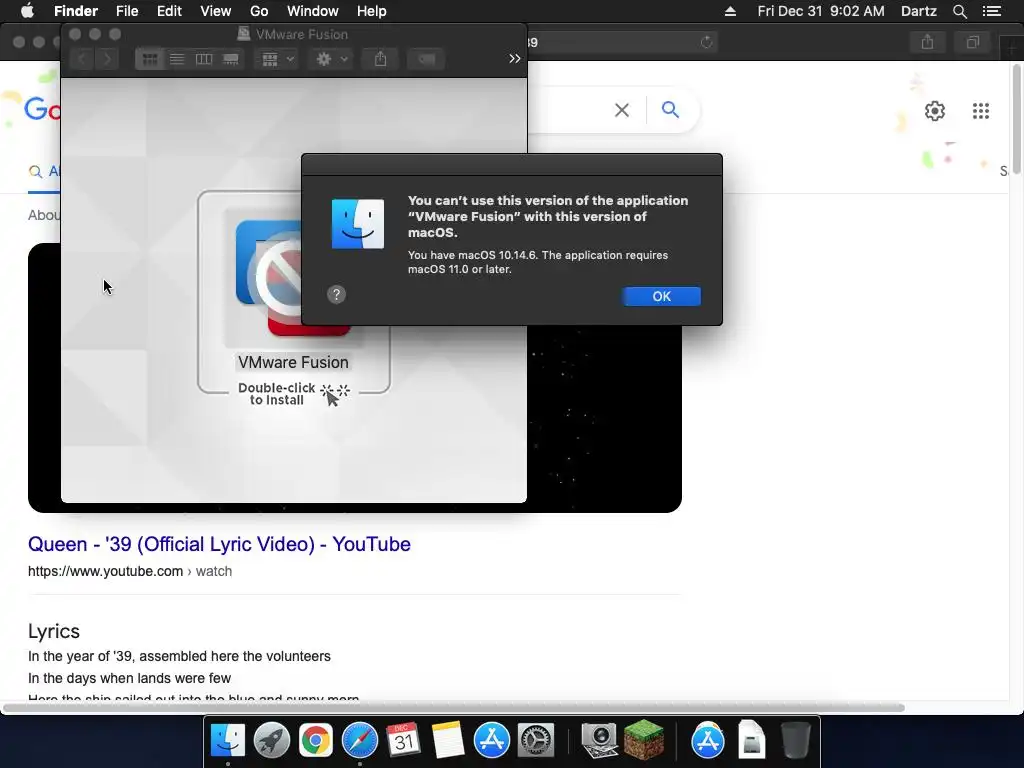Image resolution: width=1024 pixels, height=768 pixels.
Task: Open Safari from the Dock
Action: tap(360, 741)
